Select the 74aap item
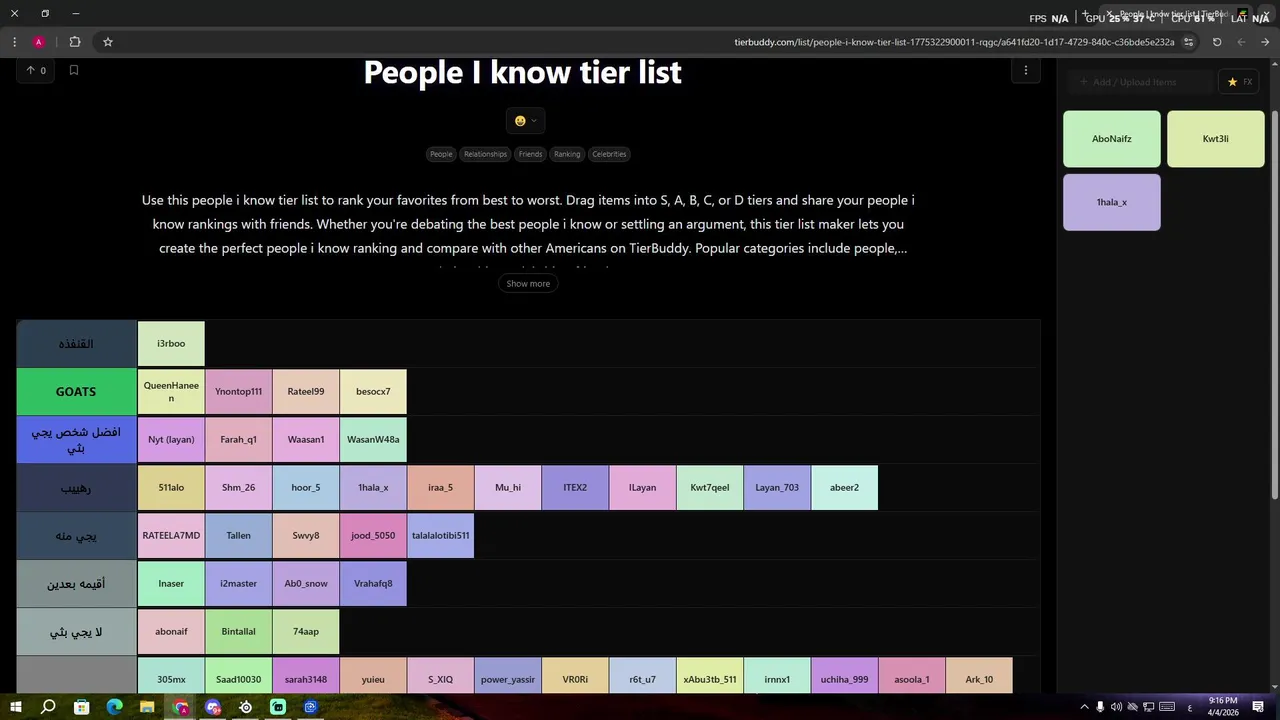 click(x=306, y=632)
